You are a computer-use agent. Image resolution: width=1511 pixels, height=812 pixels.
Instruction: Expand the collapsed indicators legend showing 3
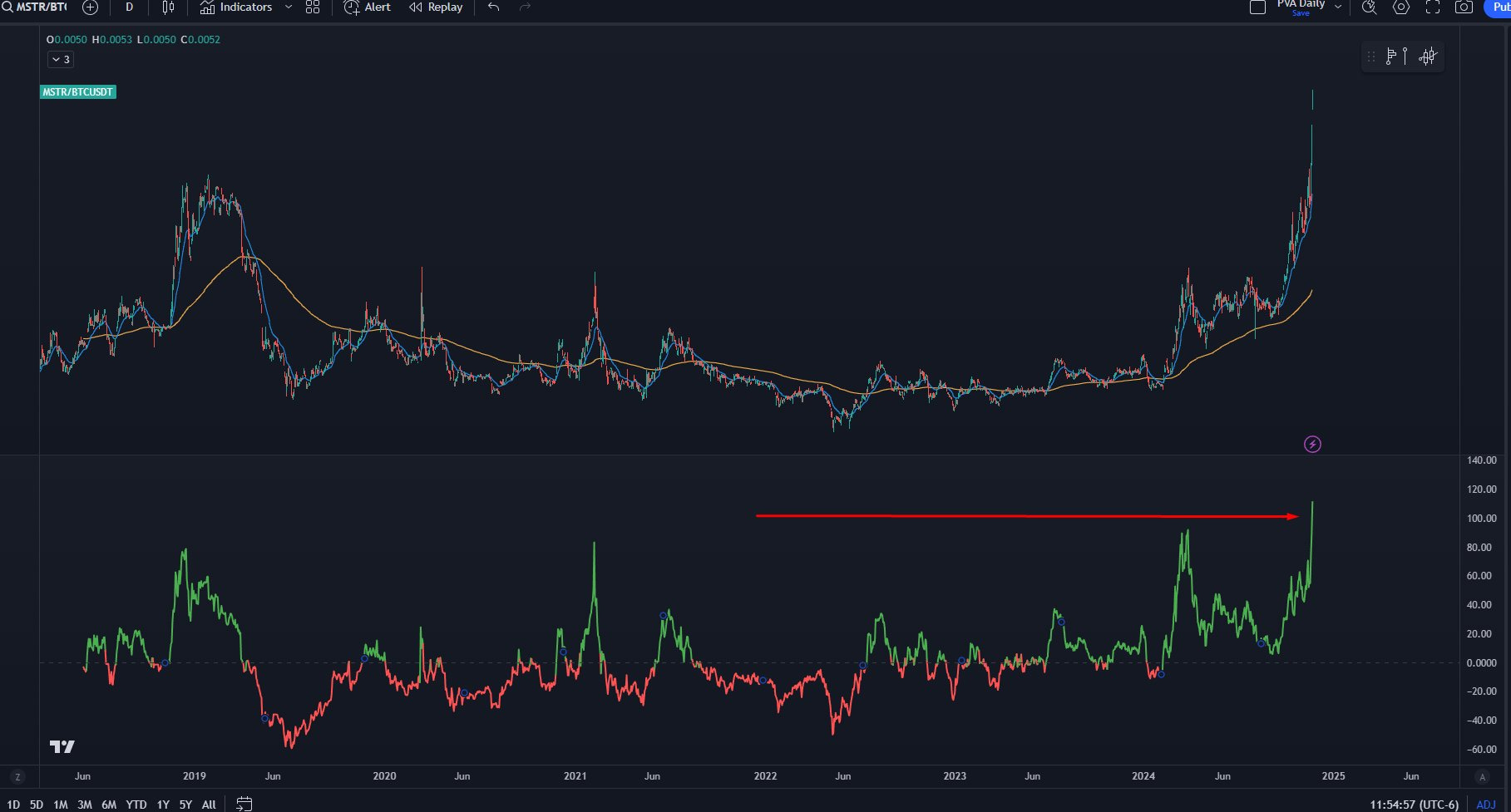click(61, 60)
